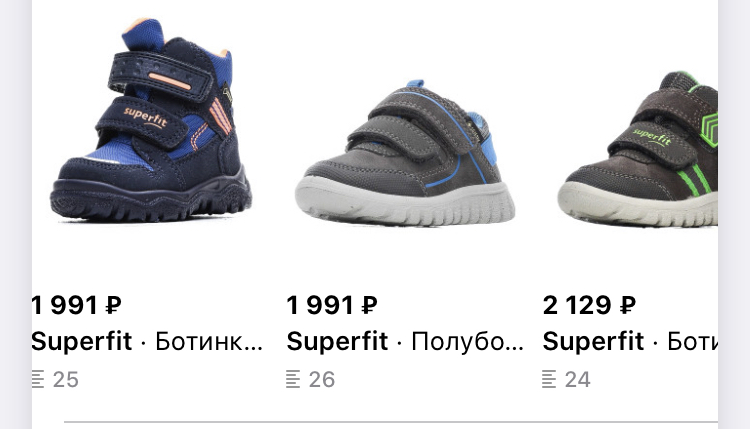
Task: Open the navy blue Superfit boot photo
Action: pos(151,120)
